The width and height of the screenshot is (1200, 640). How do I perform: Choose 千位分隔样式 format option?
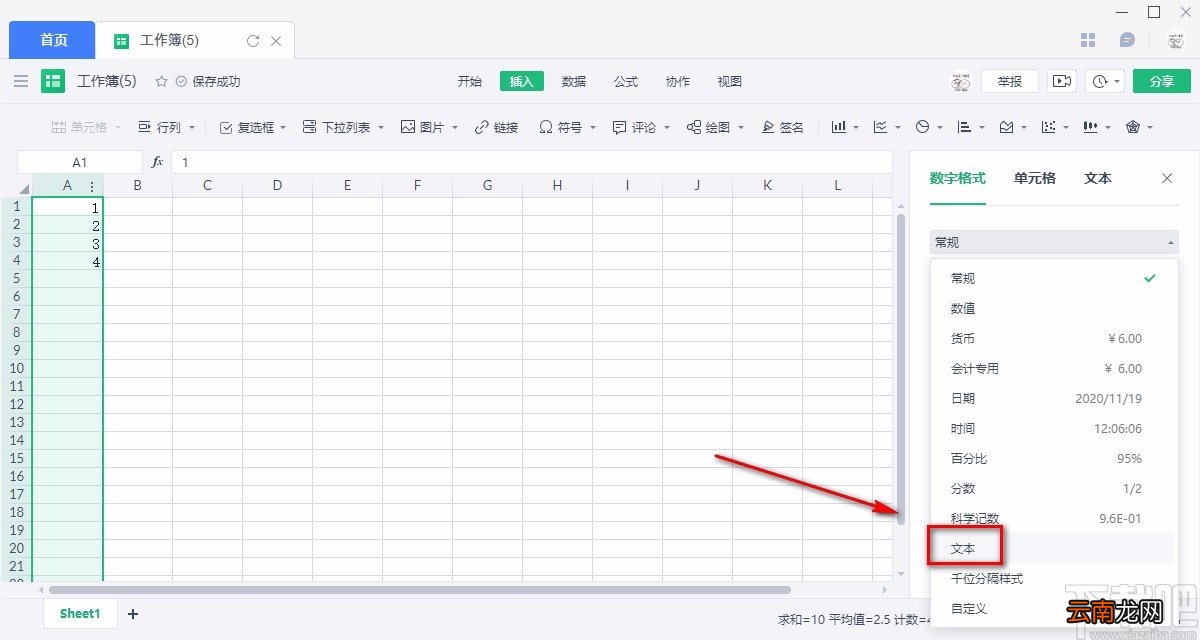[1053, 578]
